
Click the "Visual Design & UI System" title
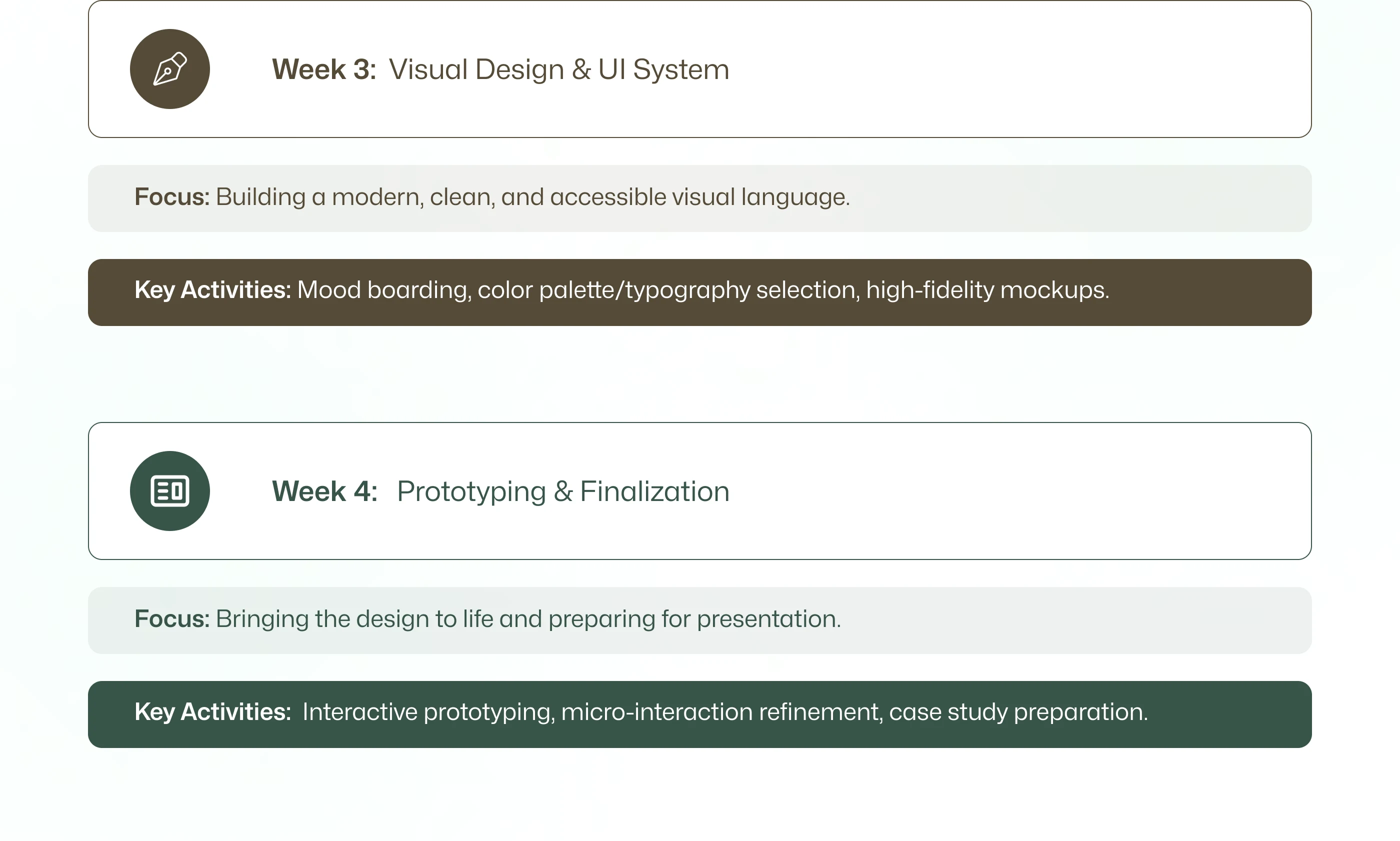(x=558, y=69)
